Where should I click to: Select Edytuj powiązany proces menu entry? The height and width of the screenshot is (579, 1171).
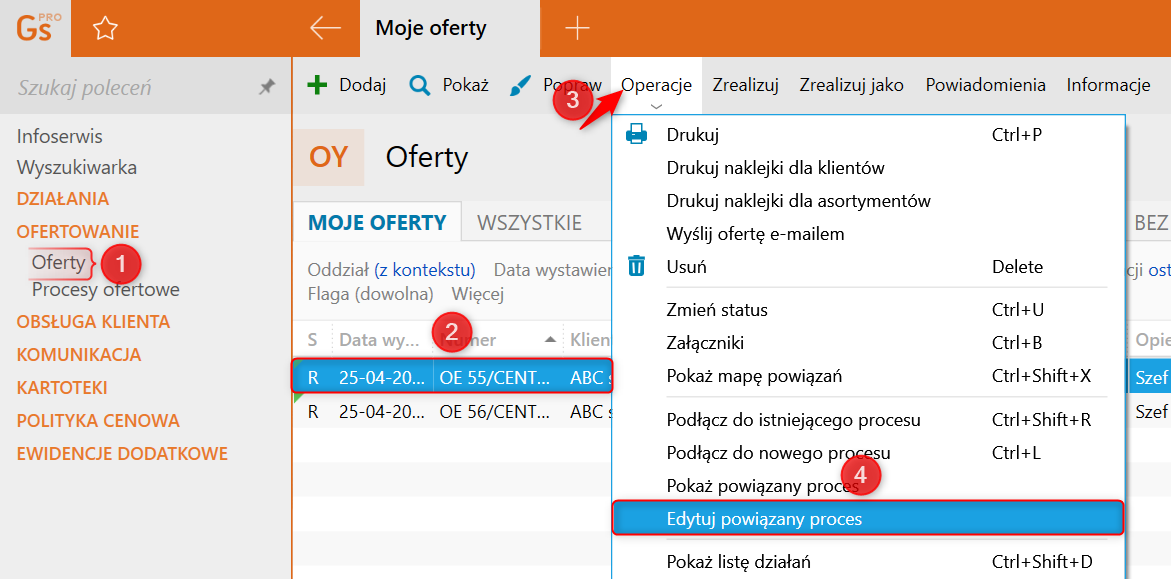[764, 519]
